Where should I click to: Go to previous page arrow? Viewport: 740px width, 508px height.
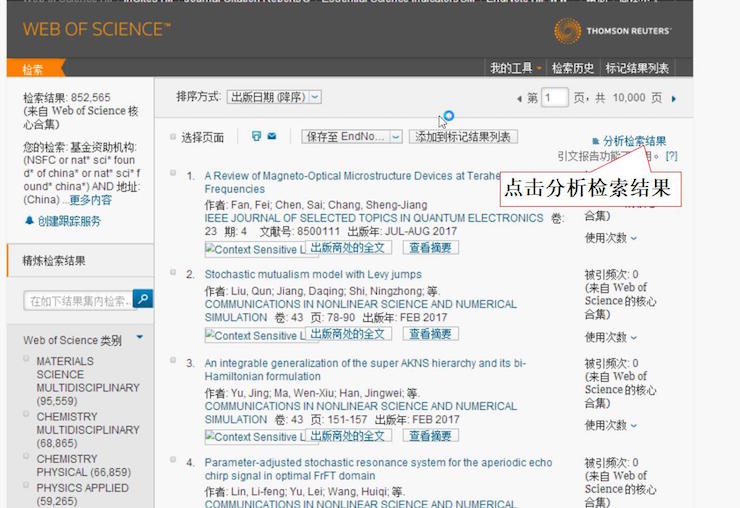click(518, 98)
